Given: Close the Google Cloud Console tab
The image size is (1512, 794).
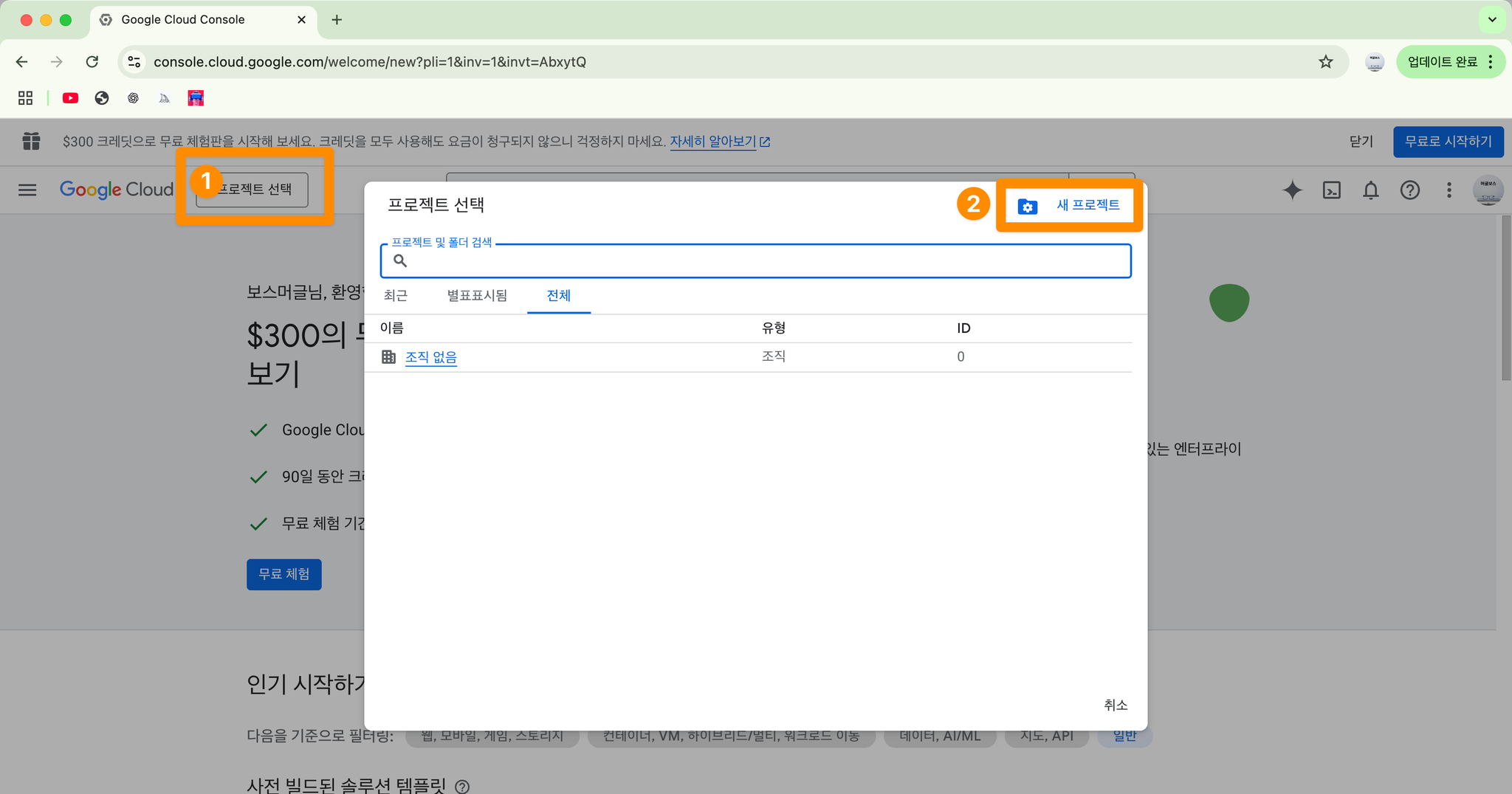Looking at the screenshot, I should click(301, 20).
